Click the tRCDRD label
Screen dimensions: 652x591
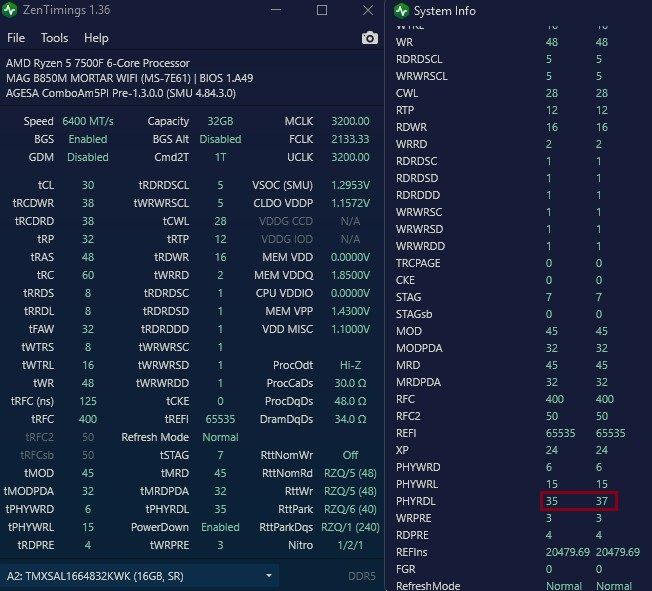click(x=35, y=221)
